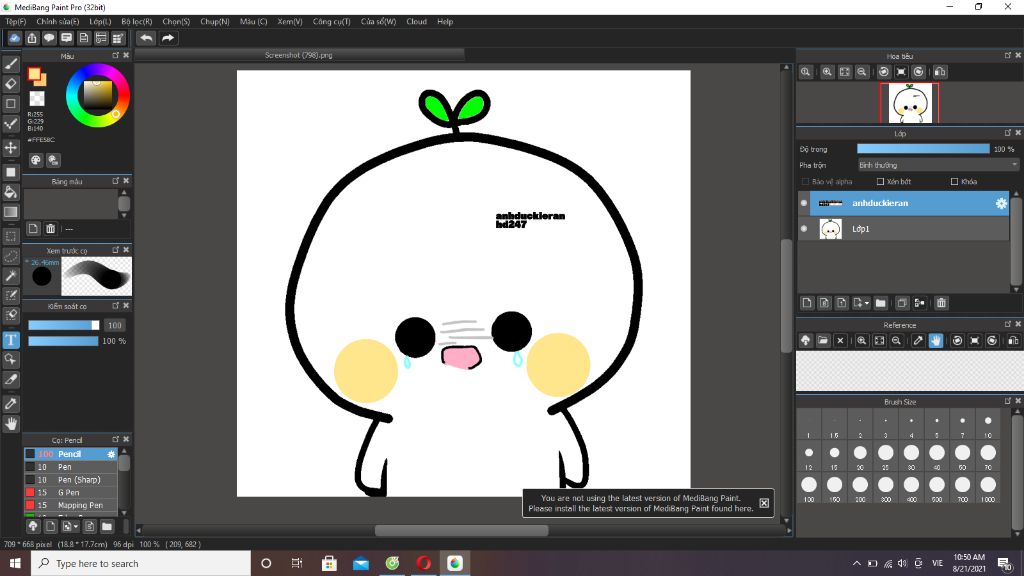Open the Pha trộn blend mode dropdown
This screenshot has width=1024, height=576.
[x=937, y=165]
